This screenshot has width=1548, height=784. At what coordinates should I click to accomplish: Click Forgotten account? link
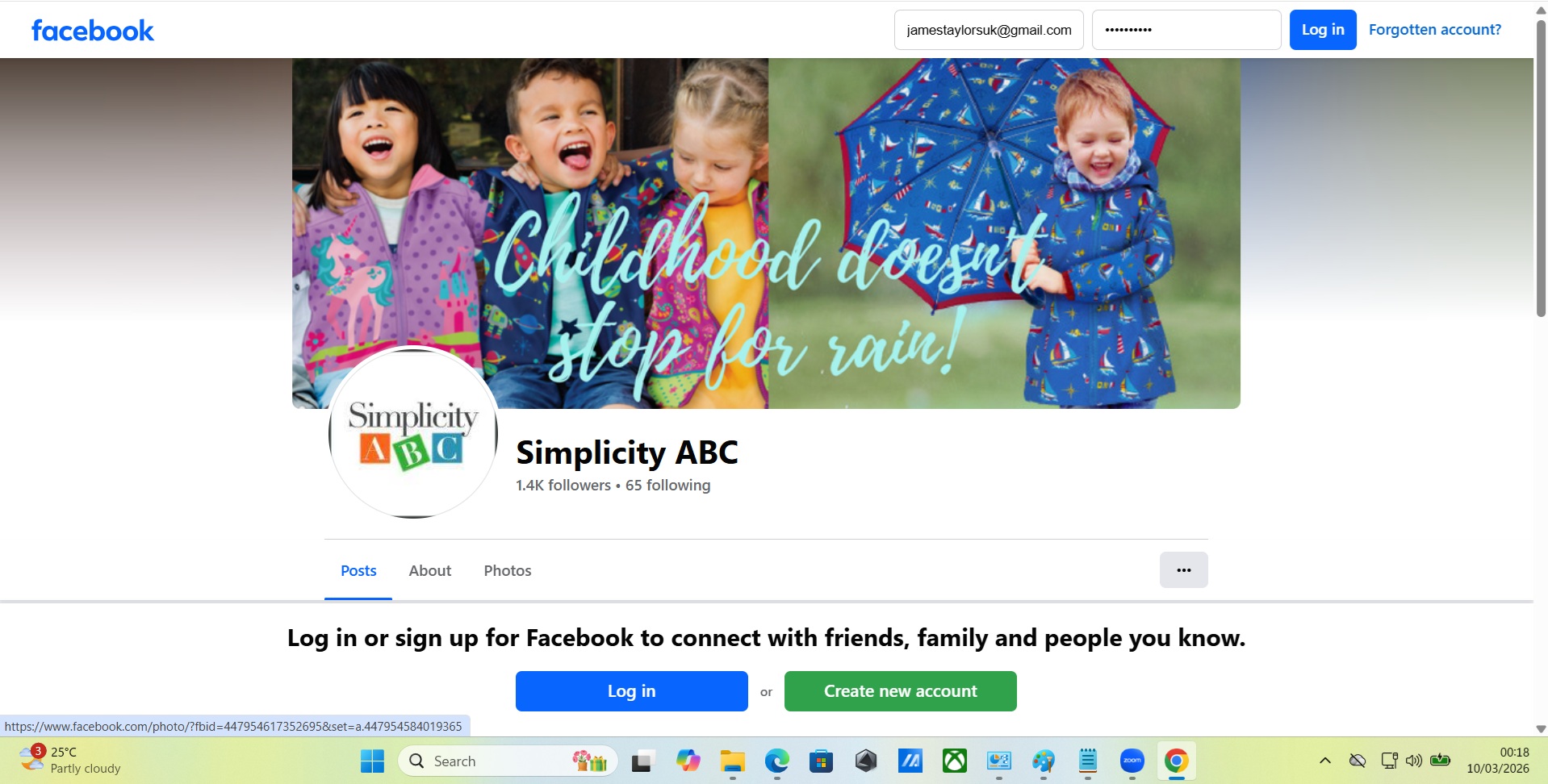click(1434, 30)
